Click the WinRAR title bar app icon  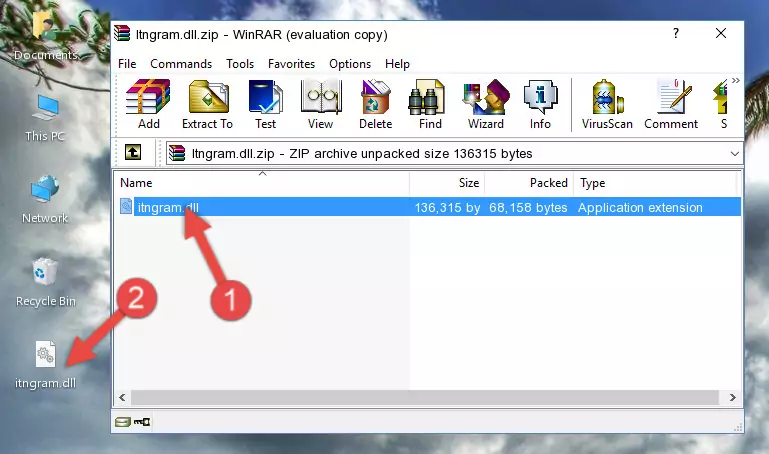(x=123, y=34)
